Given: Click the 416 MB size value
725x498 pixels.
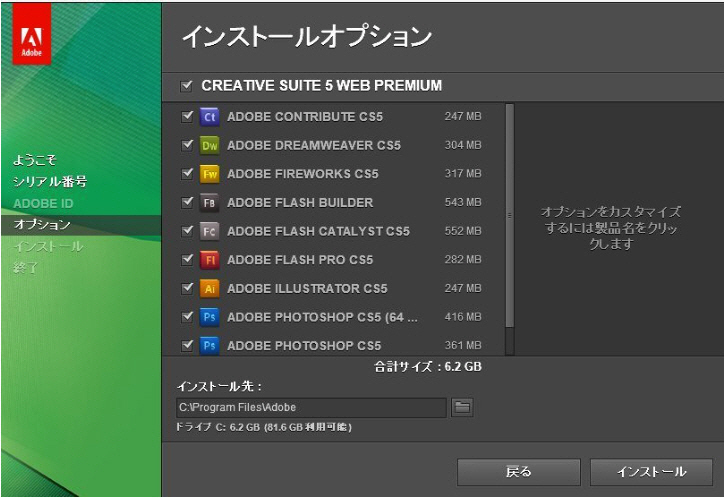Looking at the screenshot, I should click(x=463, y=317).
